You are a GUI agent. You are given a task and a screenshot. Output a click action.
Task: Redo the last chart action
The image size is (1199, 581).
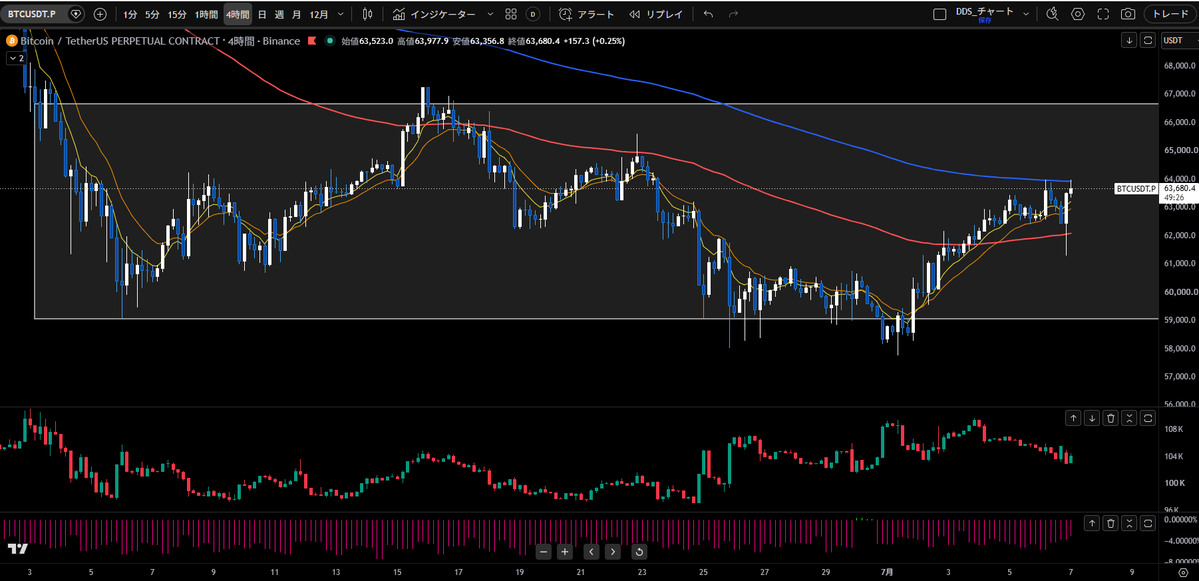734,14
